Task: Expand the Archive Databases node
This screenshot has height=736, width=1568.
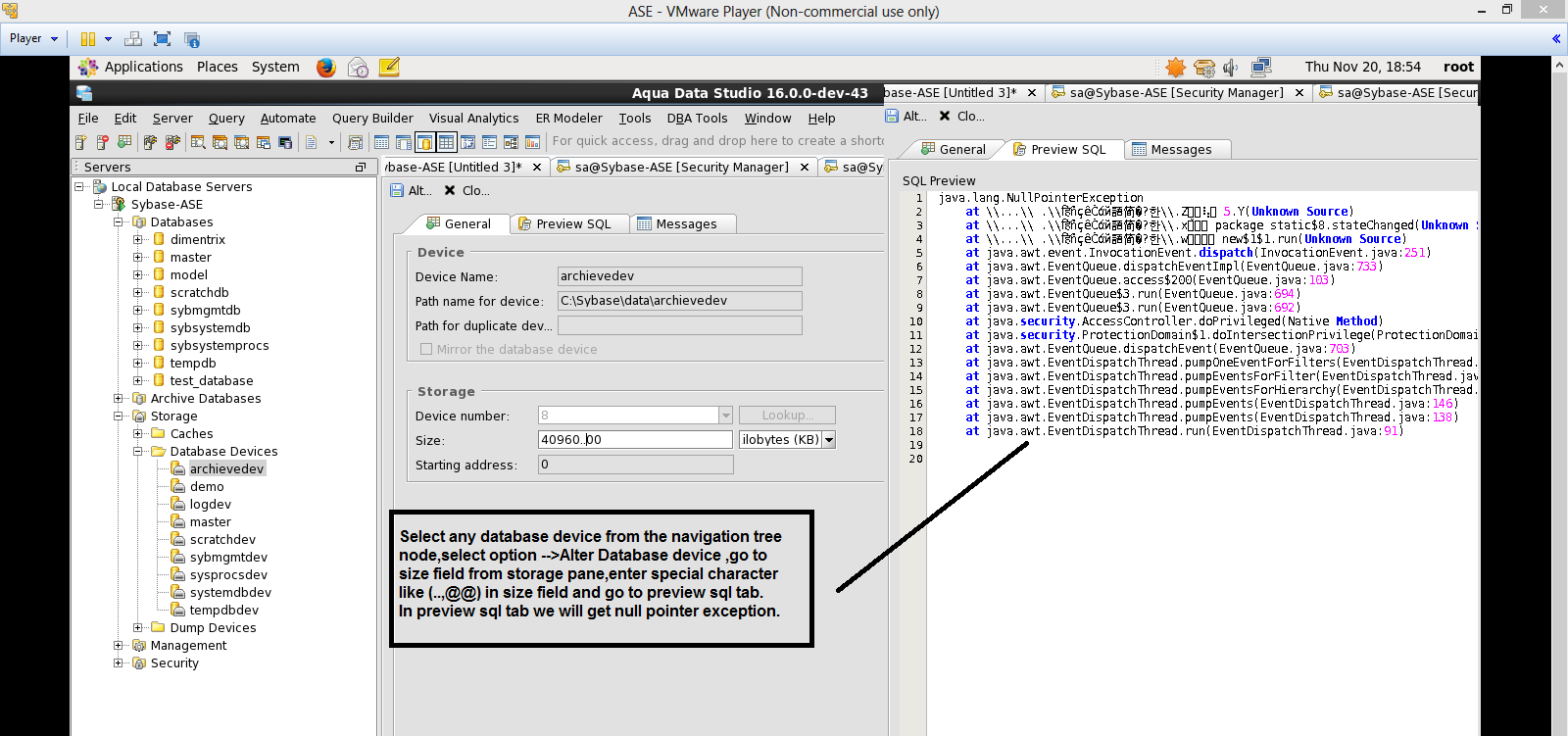Action: [x=118, y=399]
